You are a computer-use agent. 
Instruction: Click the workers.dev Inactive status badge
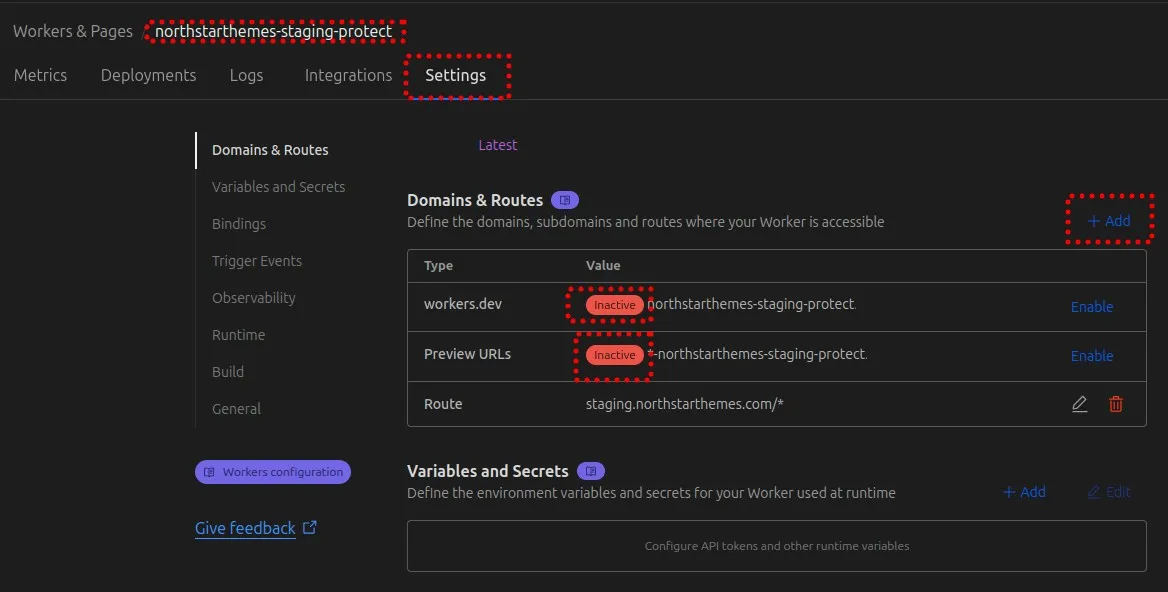(x=615, y=305)
